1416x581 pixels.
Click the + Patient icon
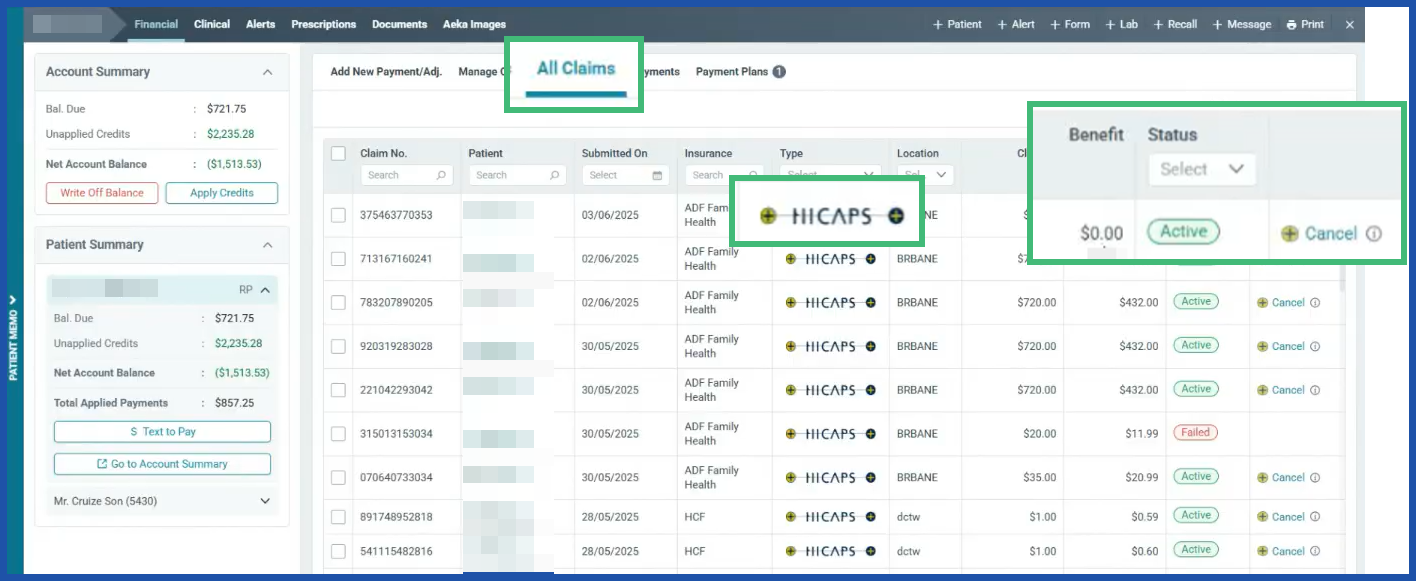(957, 24)
